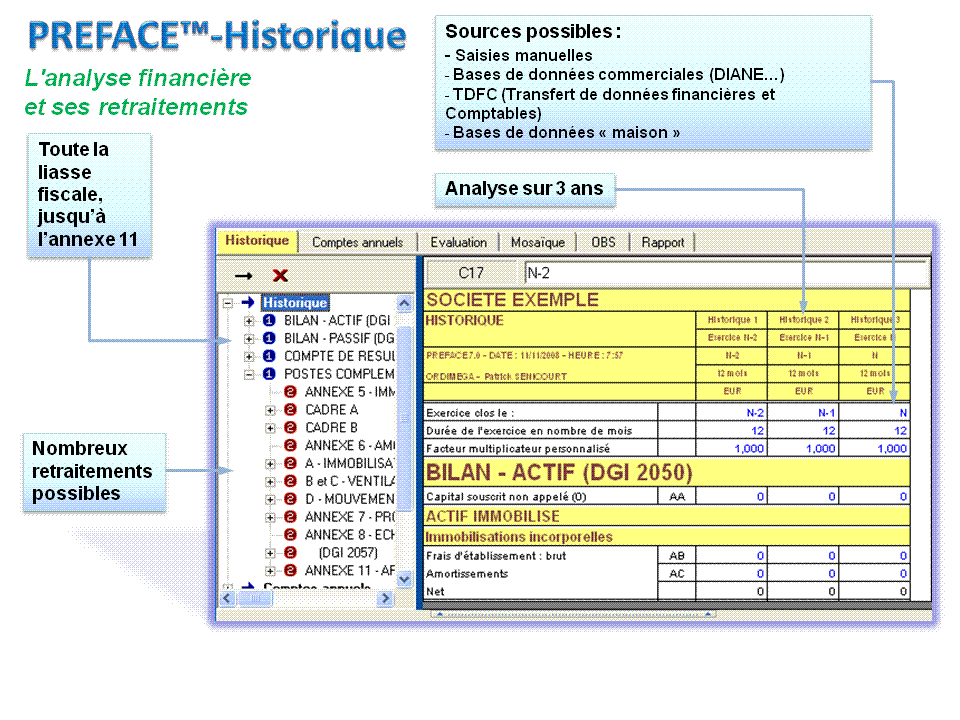Select the BILAN - PASSIF tree label
Screen dimensions: 960x720
click(339, 338)
